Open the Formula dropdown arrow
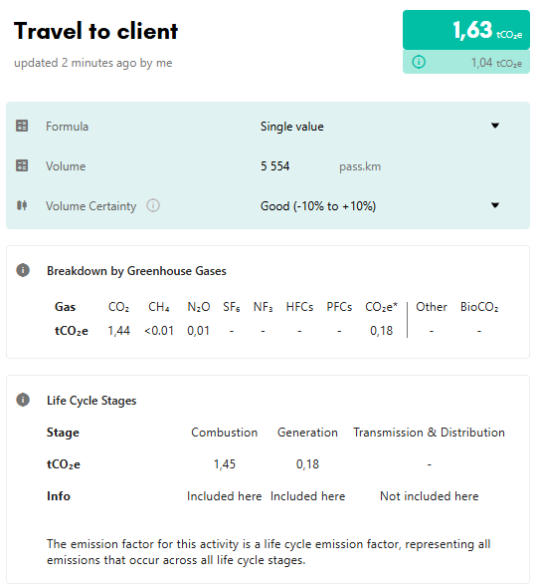The height and width of the screenshot is (587, 535). (495, 125)
